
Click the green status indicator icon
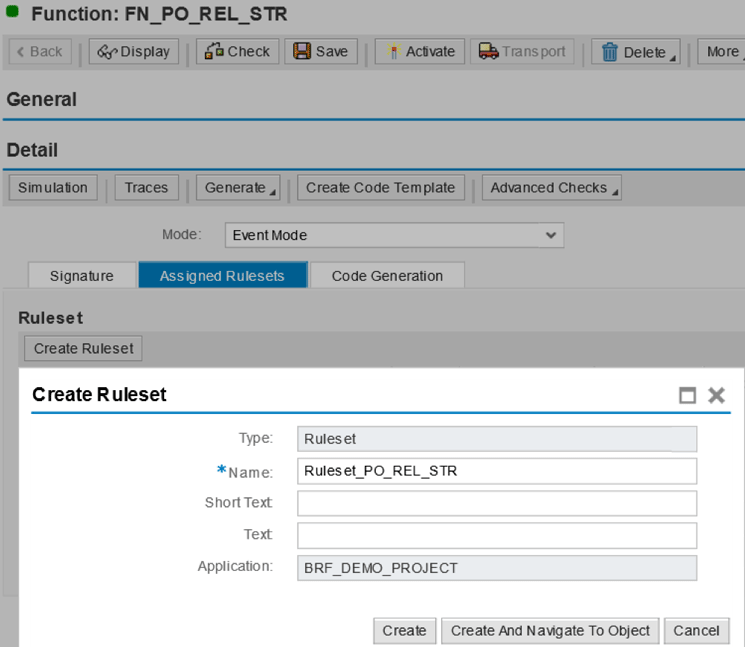[x=12, y=12]
